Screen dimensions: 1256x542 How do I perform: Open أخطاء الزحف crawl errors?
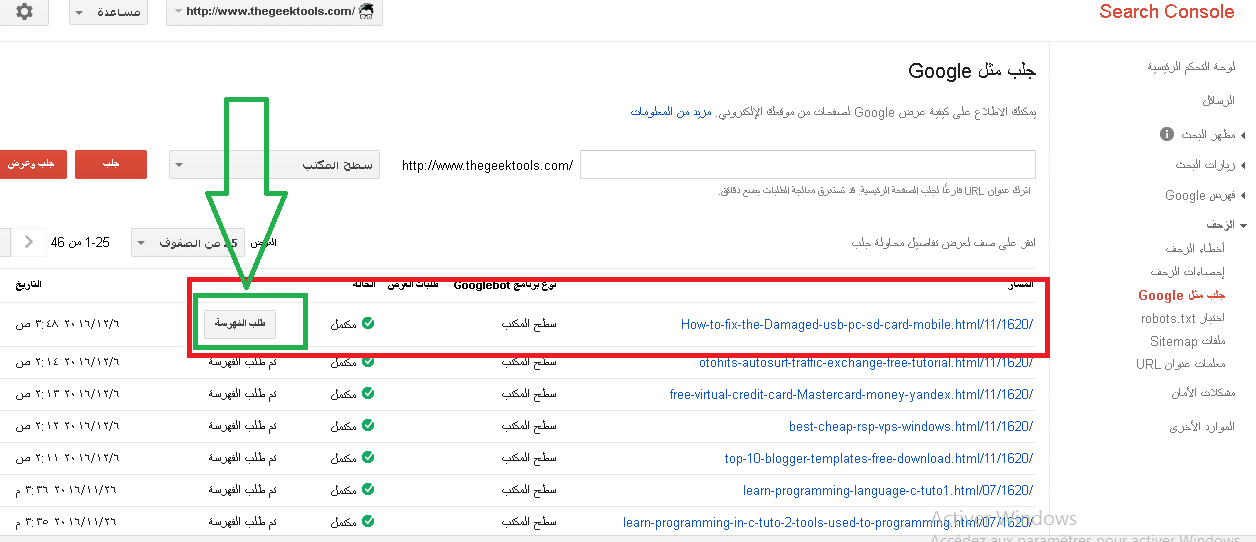click(x=1195, y=248)
